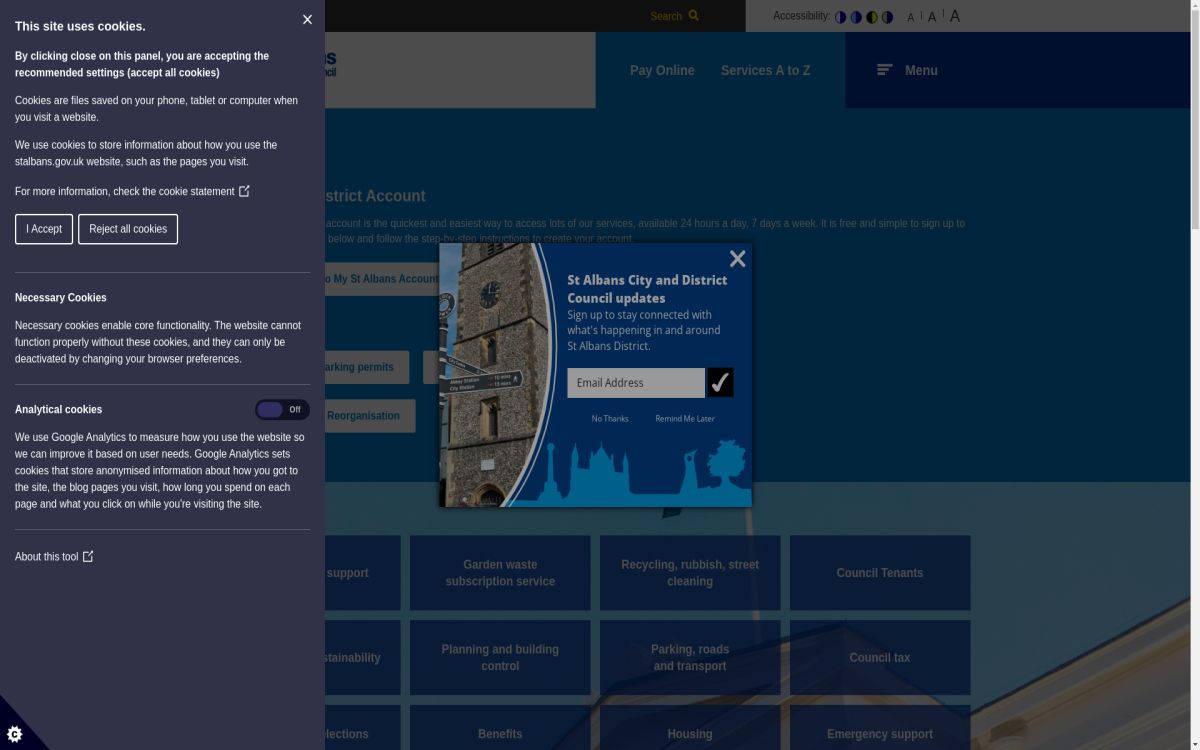1200x750 pixels.
Task: Open Pay Online
Action: pyautogui.click(x=661, y=70)
